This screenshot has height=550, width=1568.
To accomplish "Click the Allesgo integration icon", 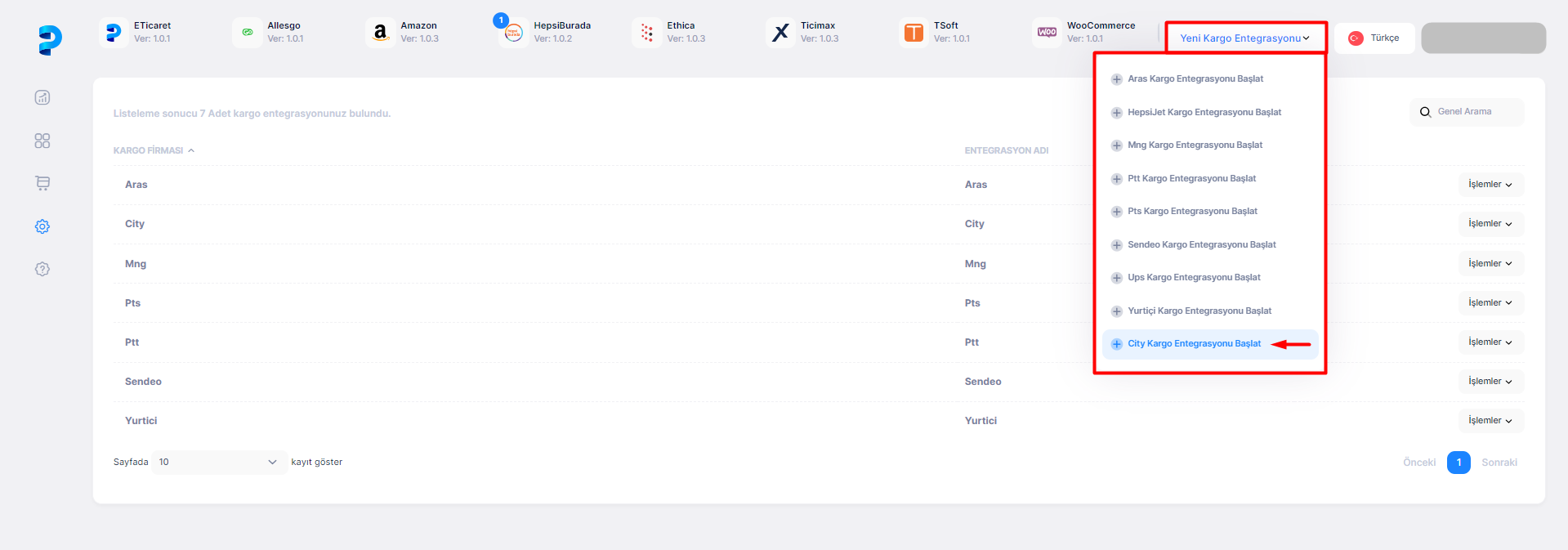I will [x=247, y=33].
